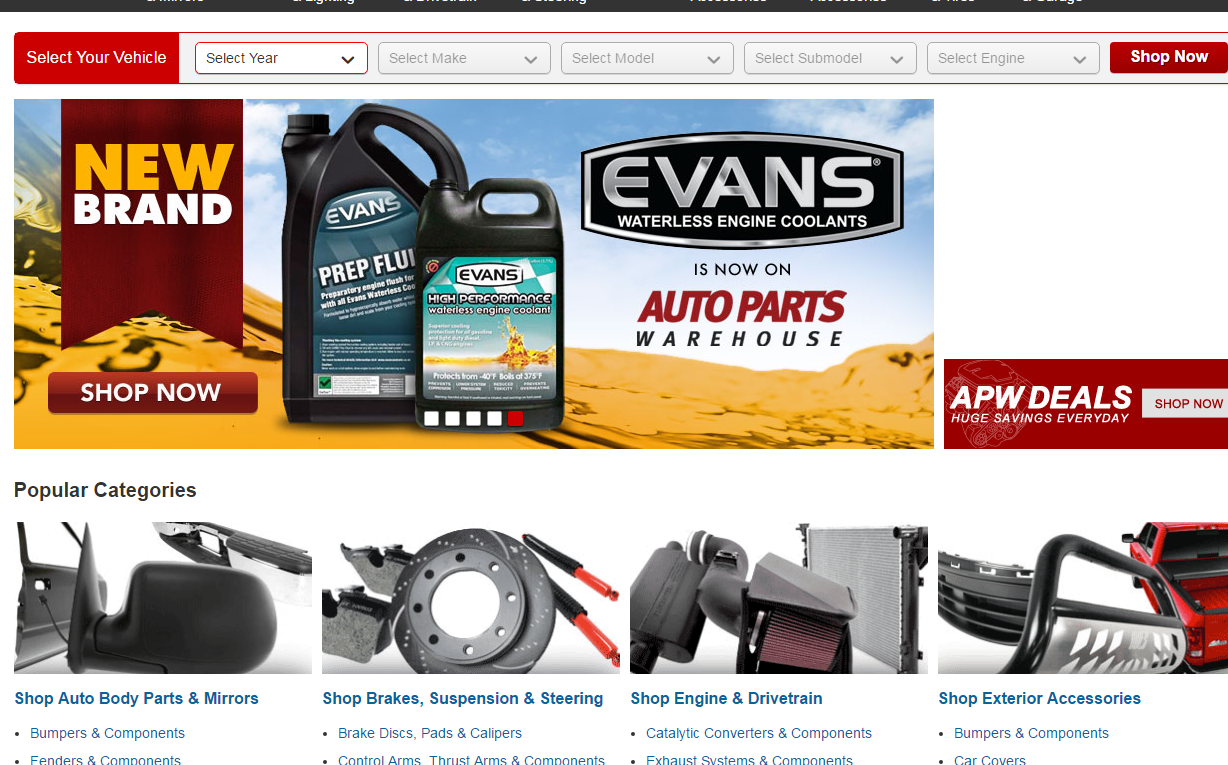Open the side mirror category image

[x=163, y=598]
